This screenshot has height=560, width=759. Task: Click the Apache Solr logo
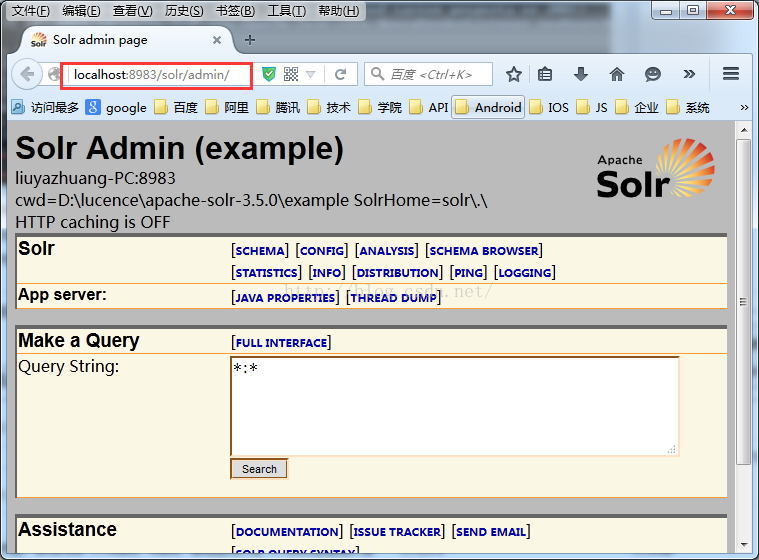click(x=656, y=168)
